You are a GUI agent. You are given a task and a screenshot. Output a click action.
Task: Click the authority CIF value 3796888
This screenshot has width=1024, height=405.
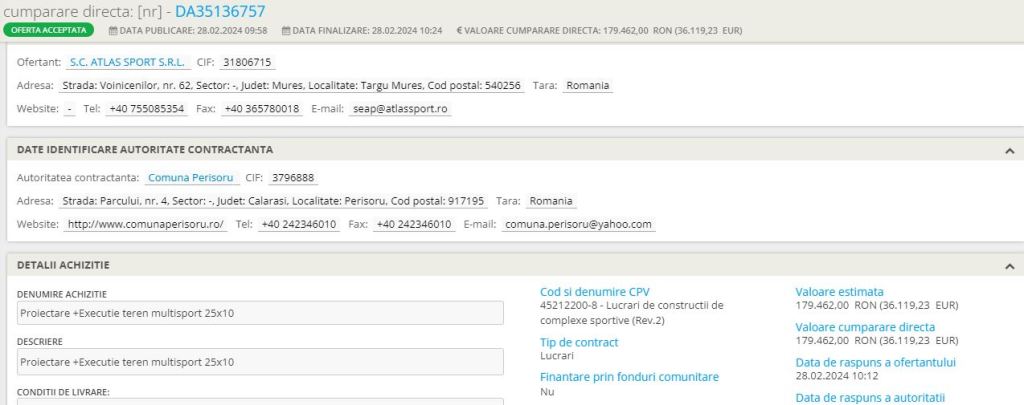click(293, 178)
